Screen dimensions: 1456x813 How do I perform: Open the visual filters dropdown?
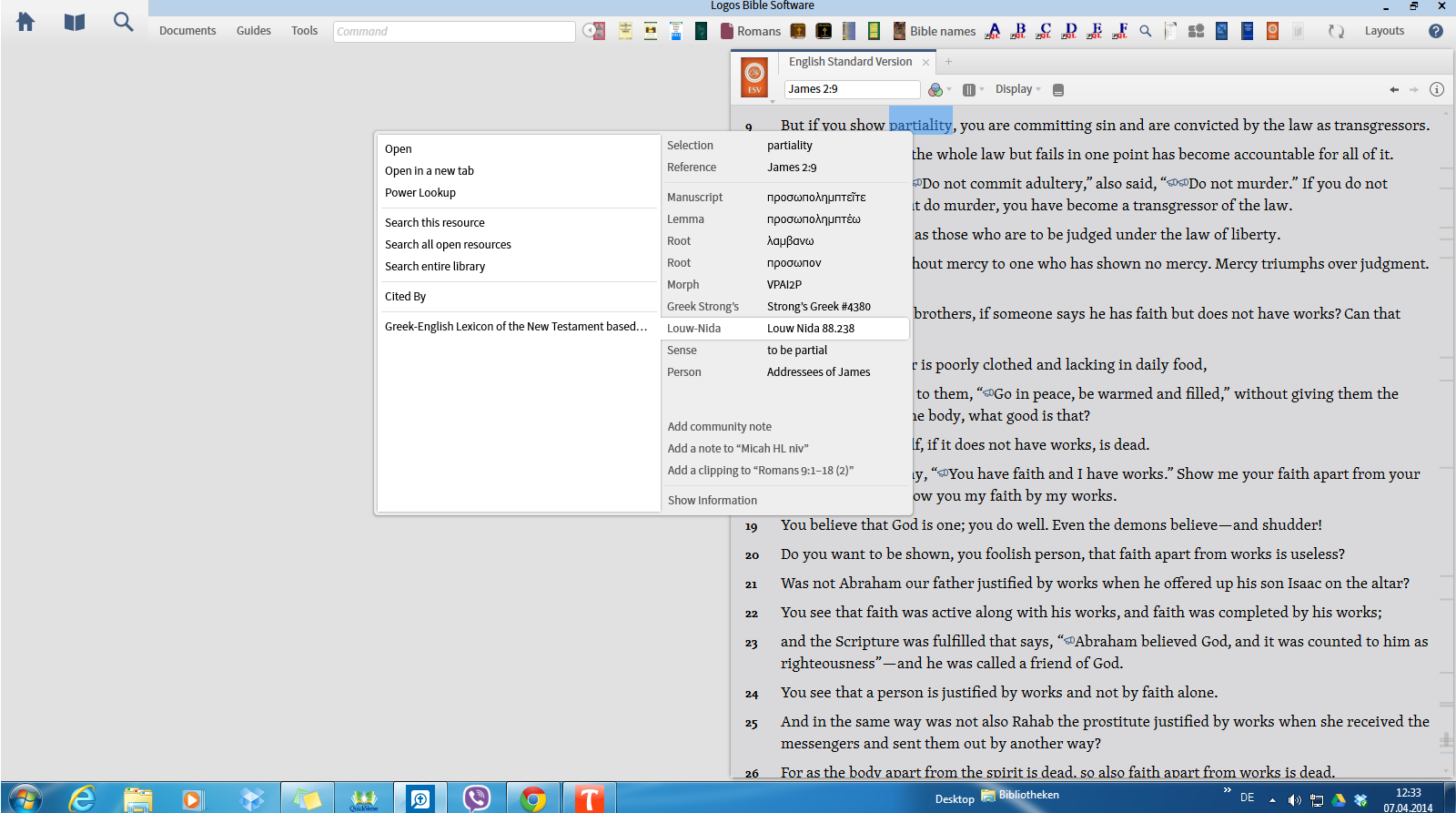939,89
